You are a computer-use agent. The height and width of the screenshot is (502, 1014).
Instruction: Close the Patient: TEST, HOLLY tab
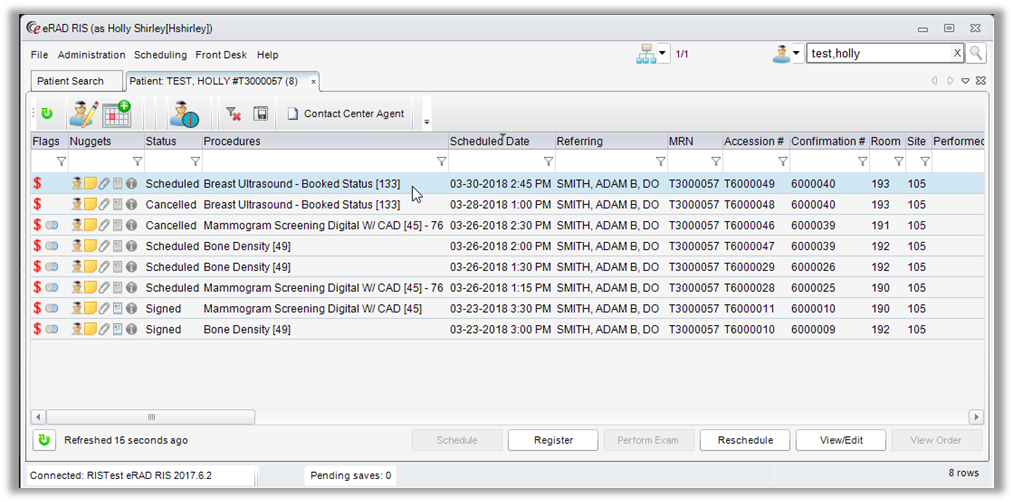tap(313, 82)
